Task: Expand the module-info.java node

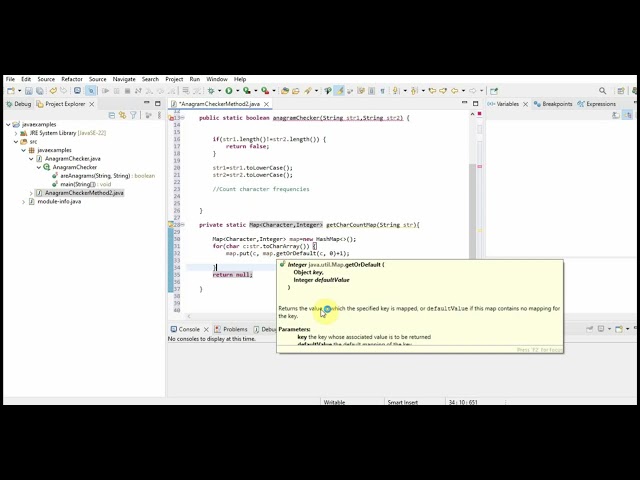Action: [23, 202]
